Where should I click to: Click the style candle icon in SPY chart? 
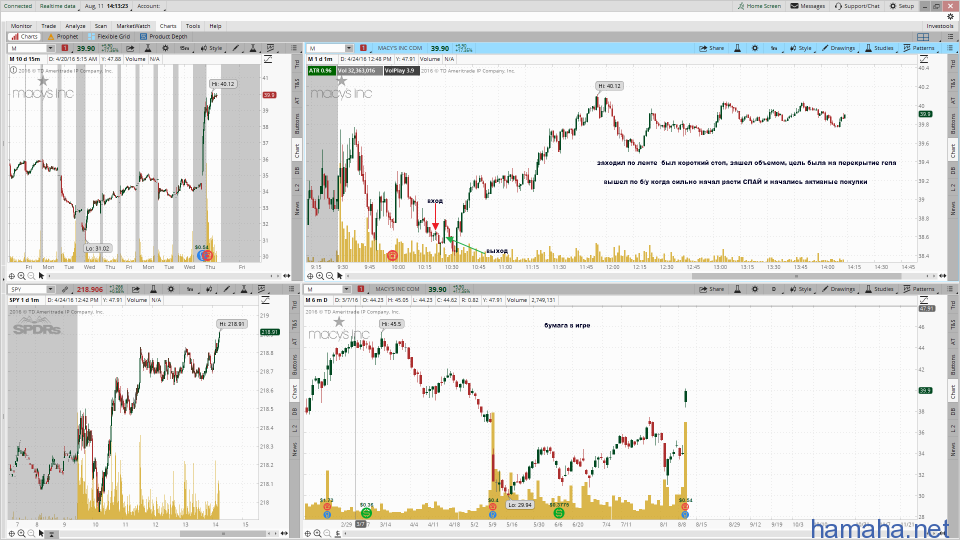coord(209,289)
